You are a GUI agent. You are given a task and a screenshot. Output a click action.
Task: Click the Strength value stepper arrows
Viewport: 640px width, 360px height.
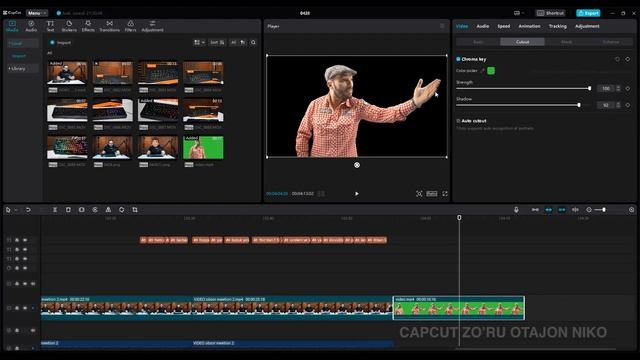tap(618, 89)
